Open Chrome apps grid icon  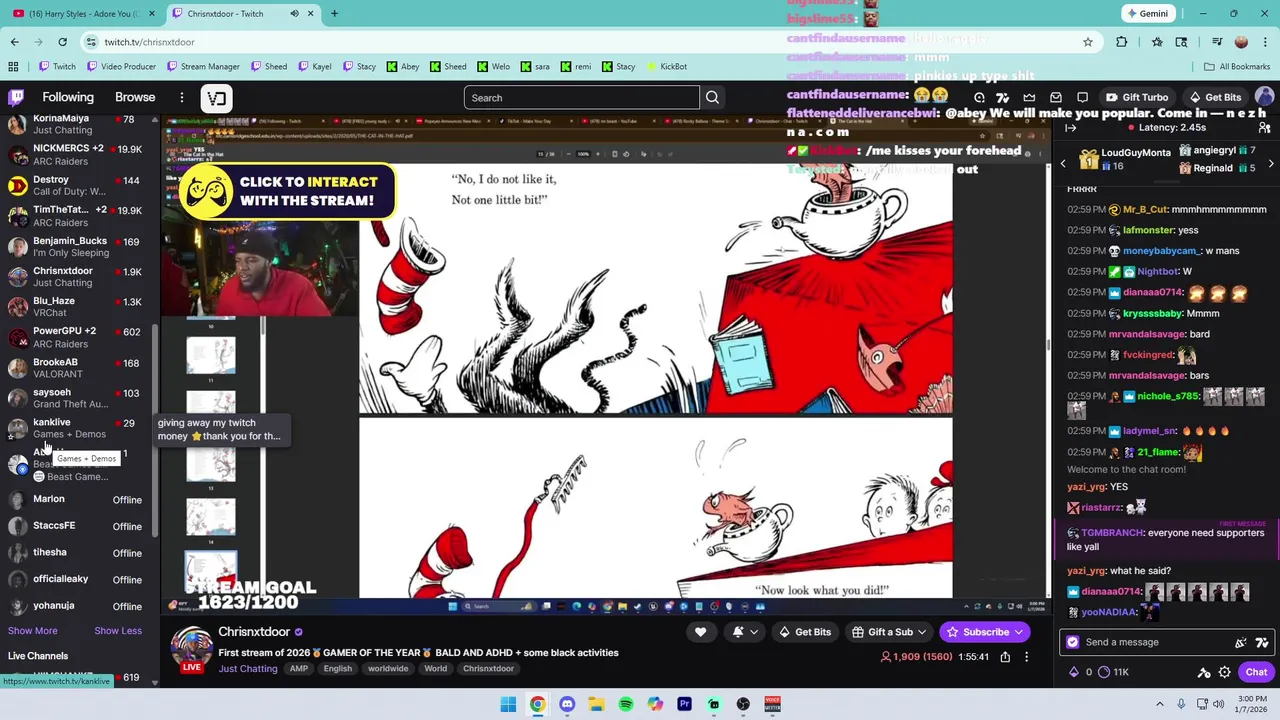[x=13, y=66]
